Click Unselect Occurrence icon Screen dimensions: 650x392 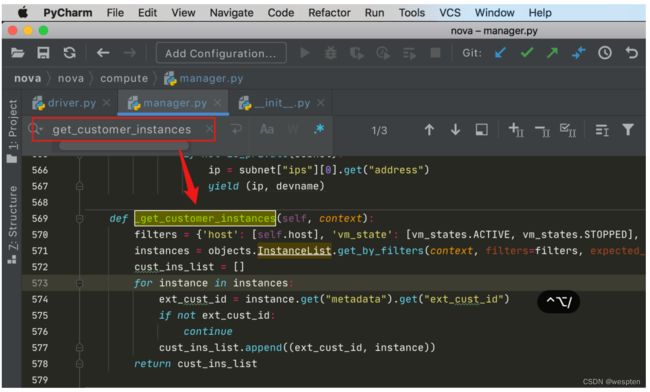tap(542, 131)
